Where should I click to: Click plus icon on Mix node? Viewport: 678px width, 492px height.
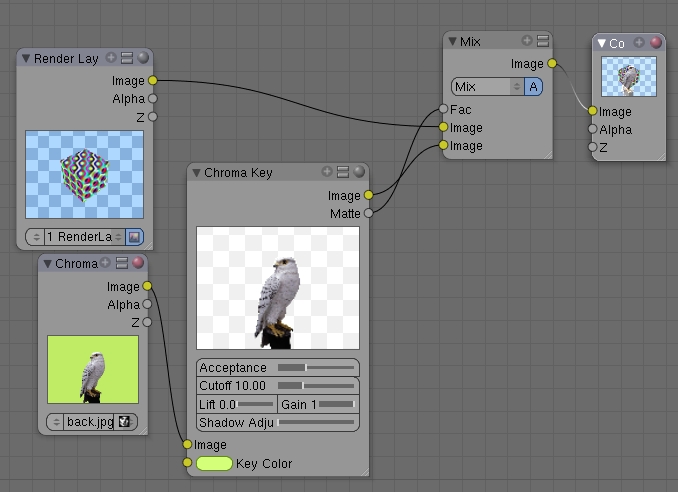point(527,41)
